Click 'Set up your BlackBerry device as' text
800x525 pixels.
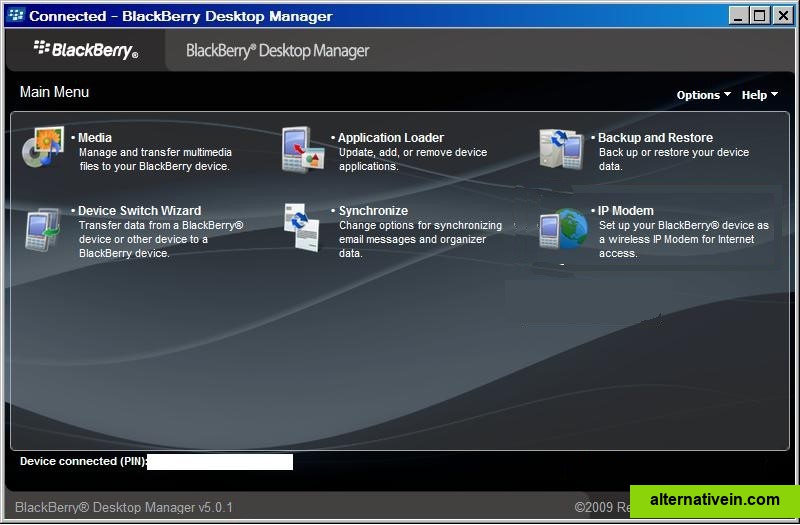point(684,225)
